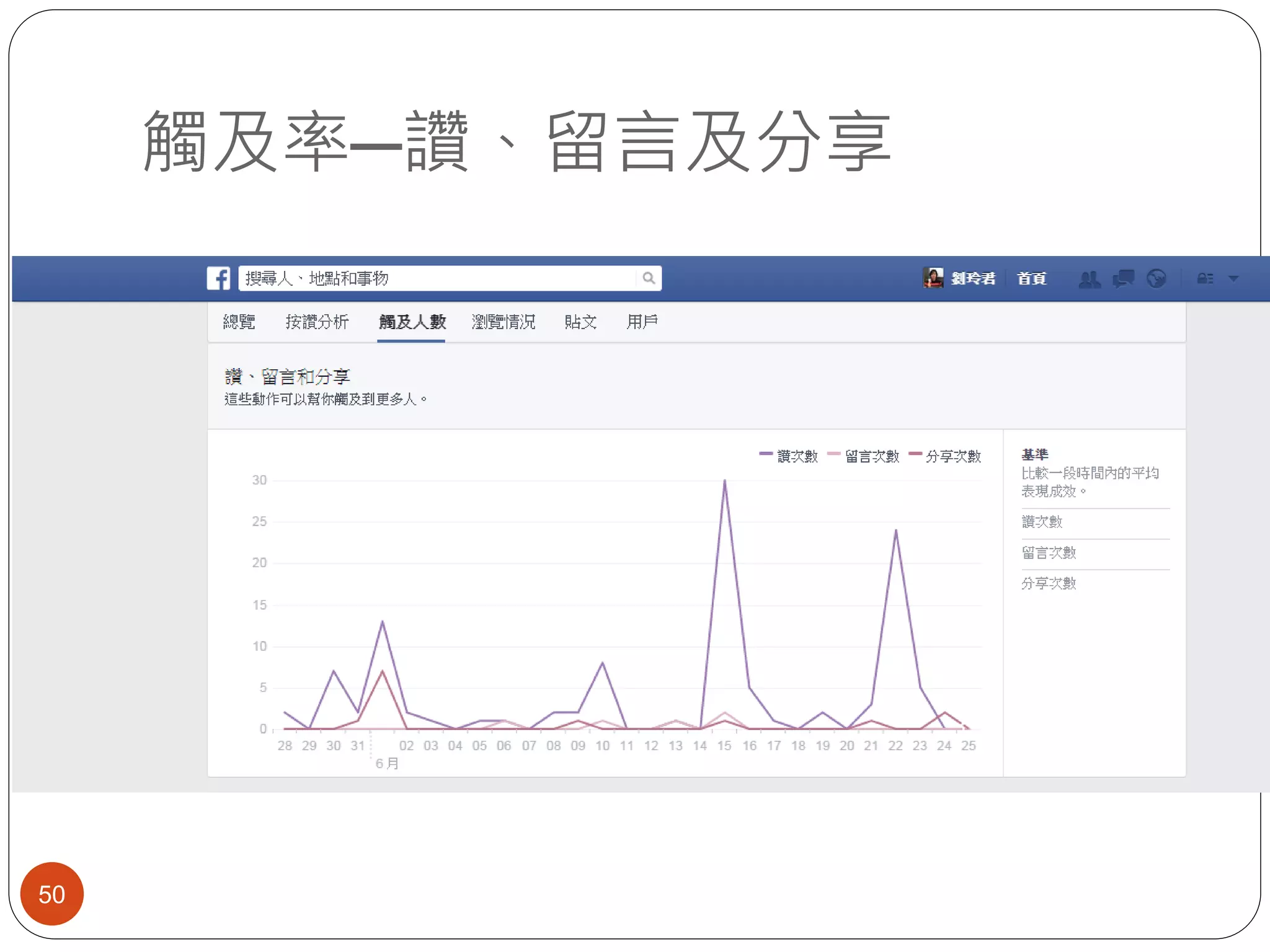This screenshot has width=1270, height=952.
Task: Select 讚次數 benchmark in side panel
Action: point(1042,522)
